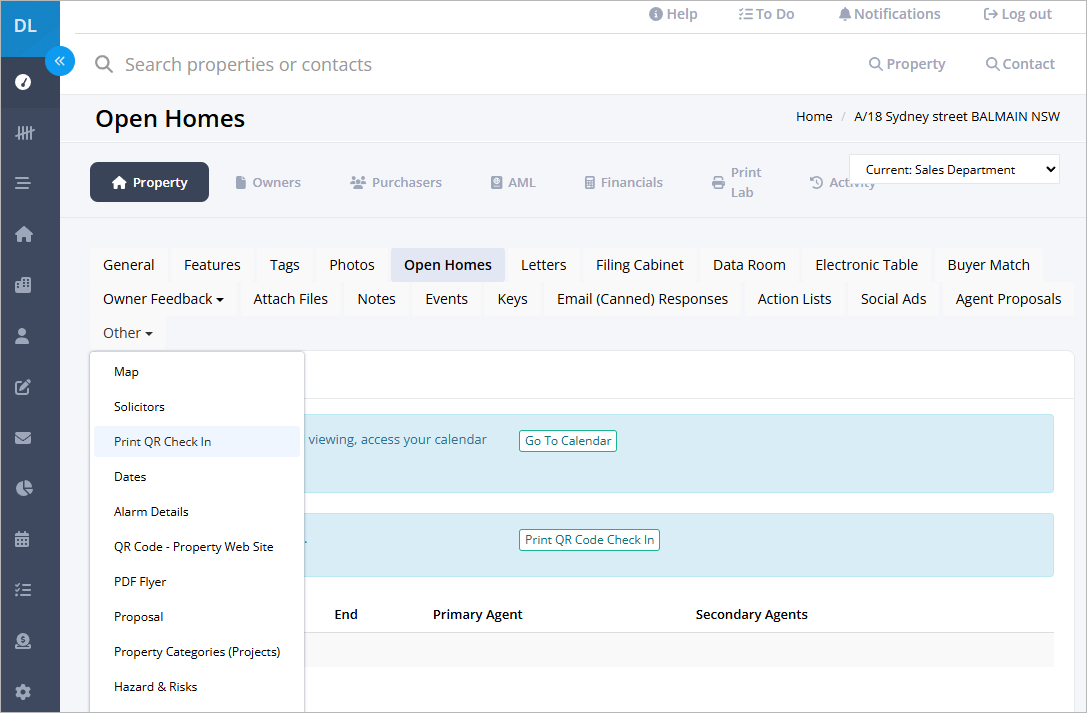Collapse the Other dropdown menu
Screen dimensions: 1087x713
click(128, 333)
